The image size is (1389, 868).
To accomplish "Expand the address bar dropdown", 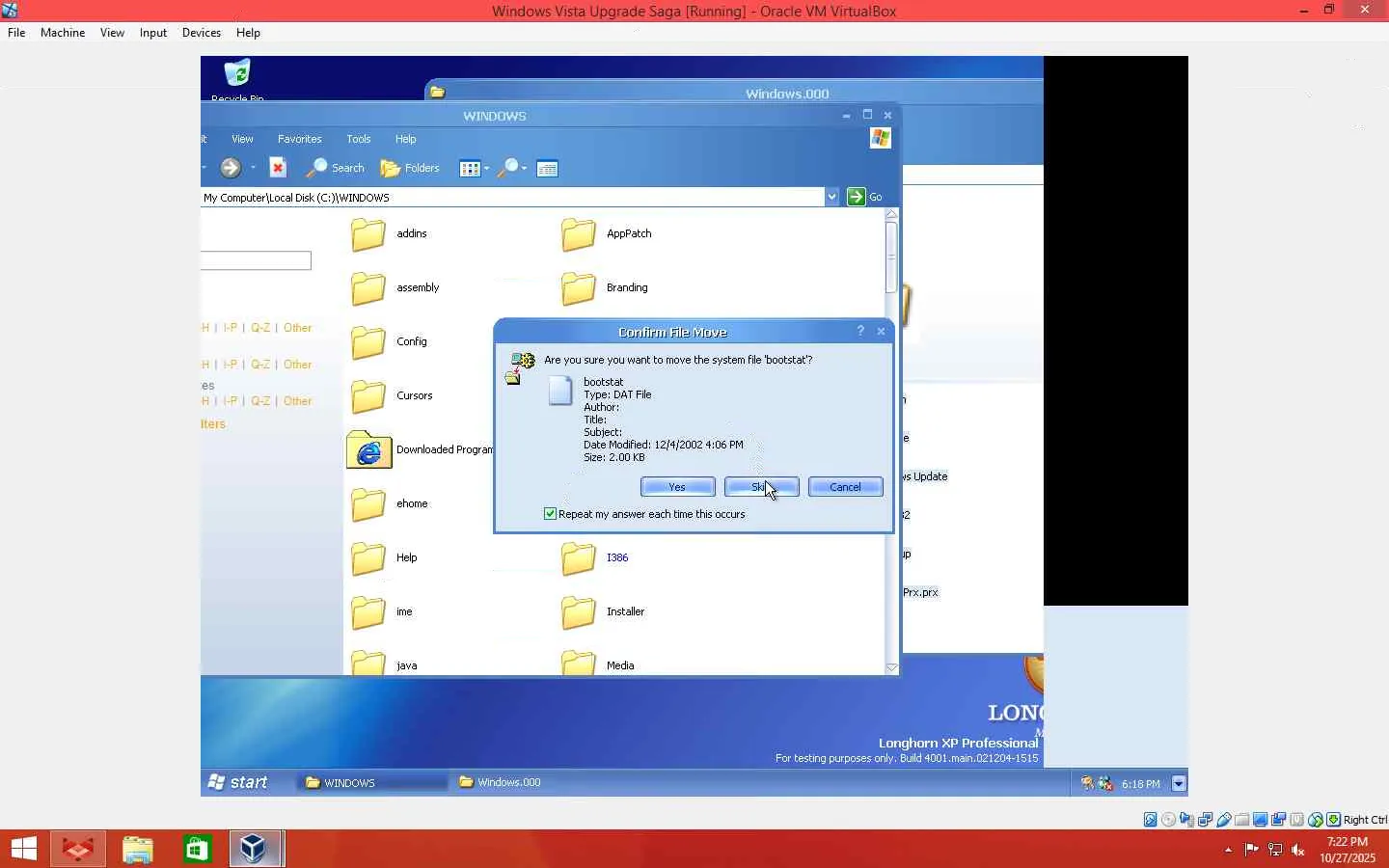I will 831,197.
